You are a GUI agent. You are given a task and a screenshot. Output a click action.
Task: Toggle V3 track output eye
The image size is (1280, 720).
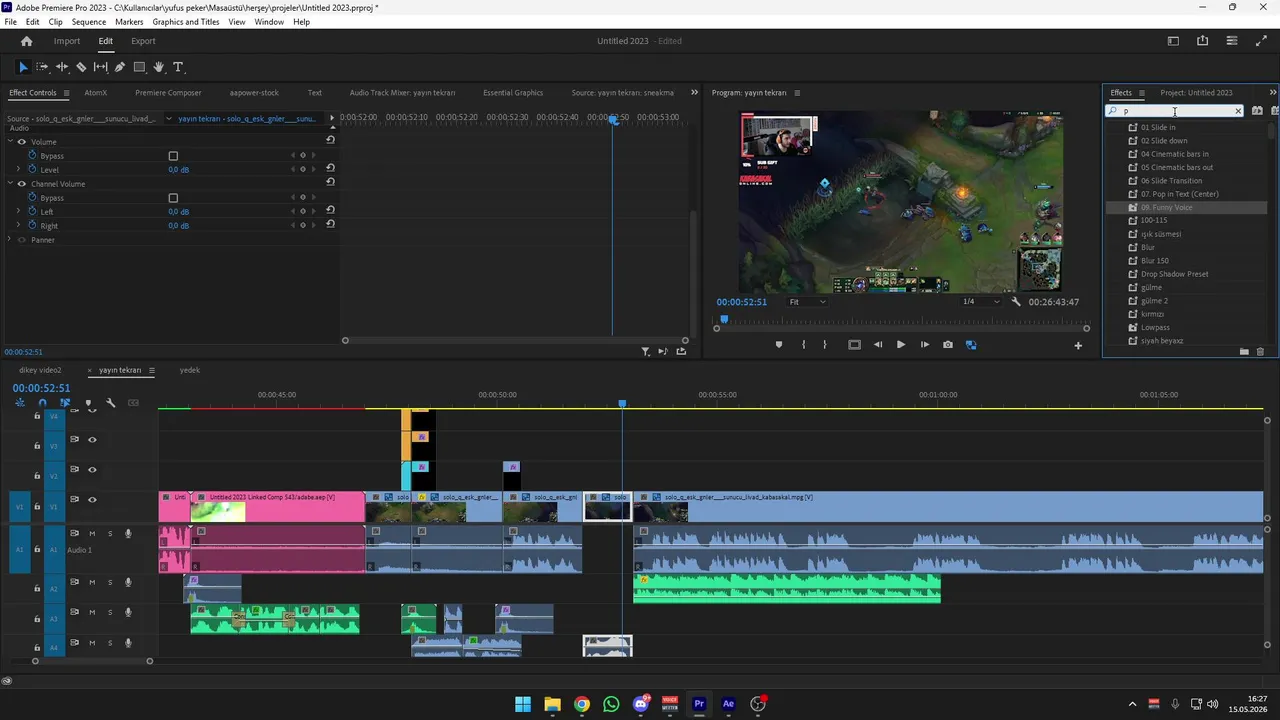coord(92,440)
